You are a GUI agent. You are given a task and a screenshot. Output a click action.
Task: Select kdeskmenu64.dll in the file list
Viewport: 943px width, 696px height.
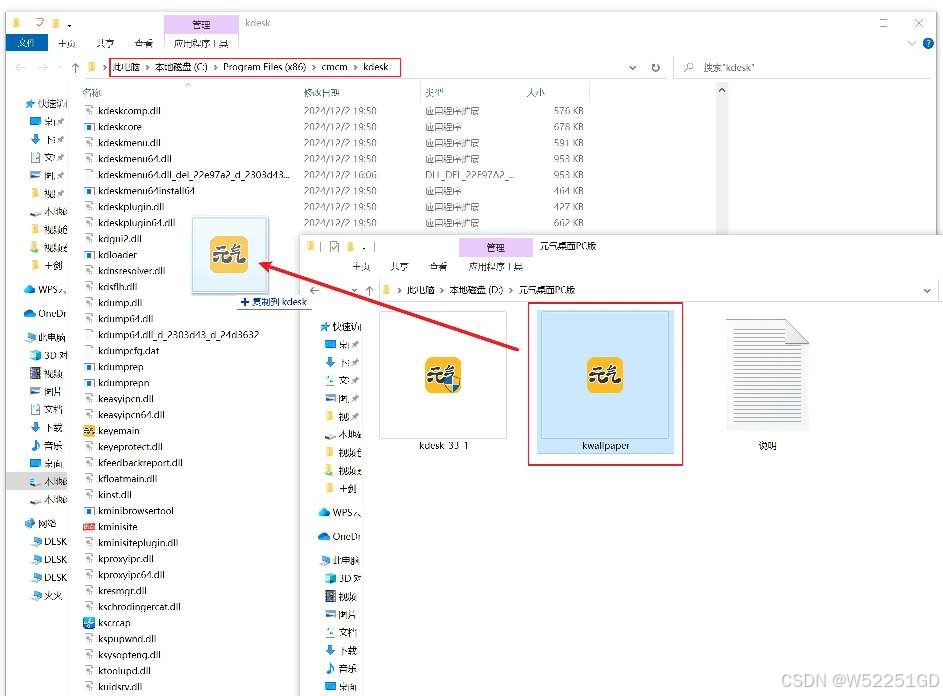134,159
